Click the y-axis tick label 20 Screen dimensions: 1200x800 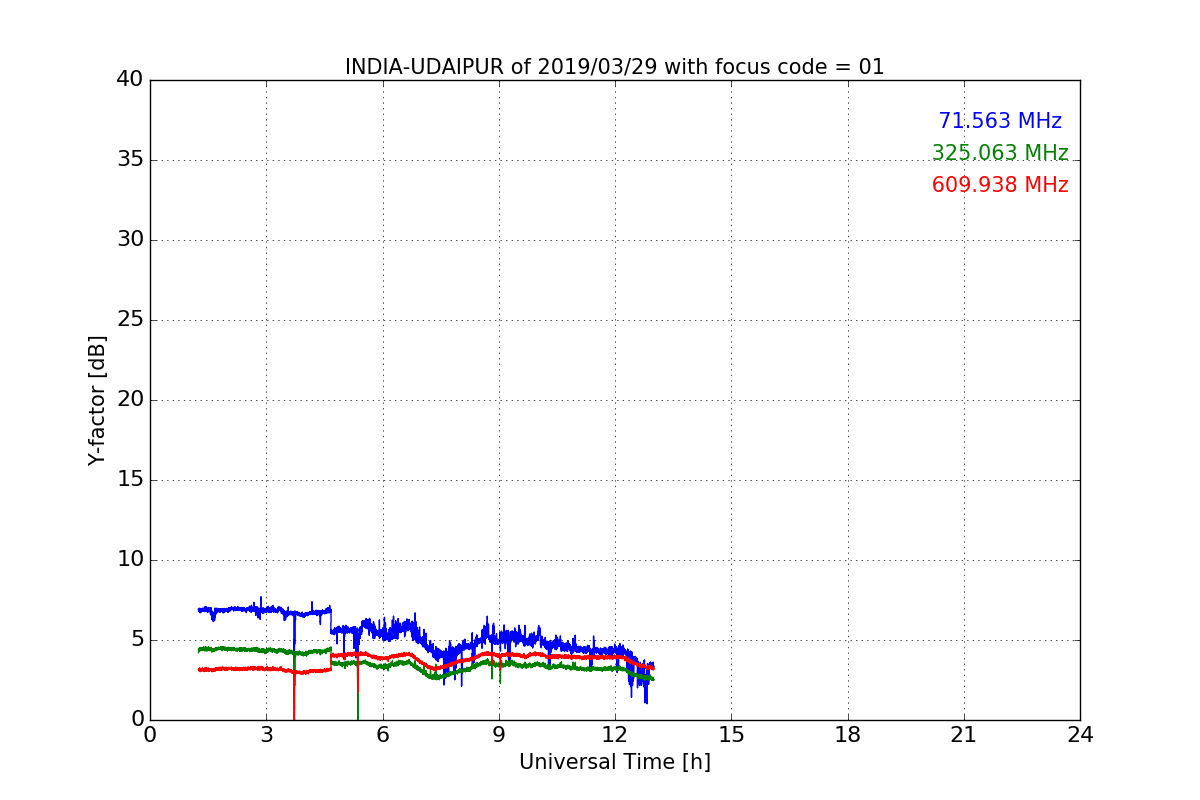130,400
